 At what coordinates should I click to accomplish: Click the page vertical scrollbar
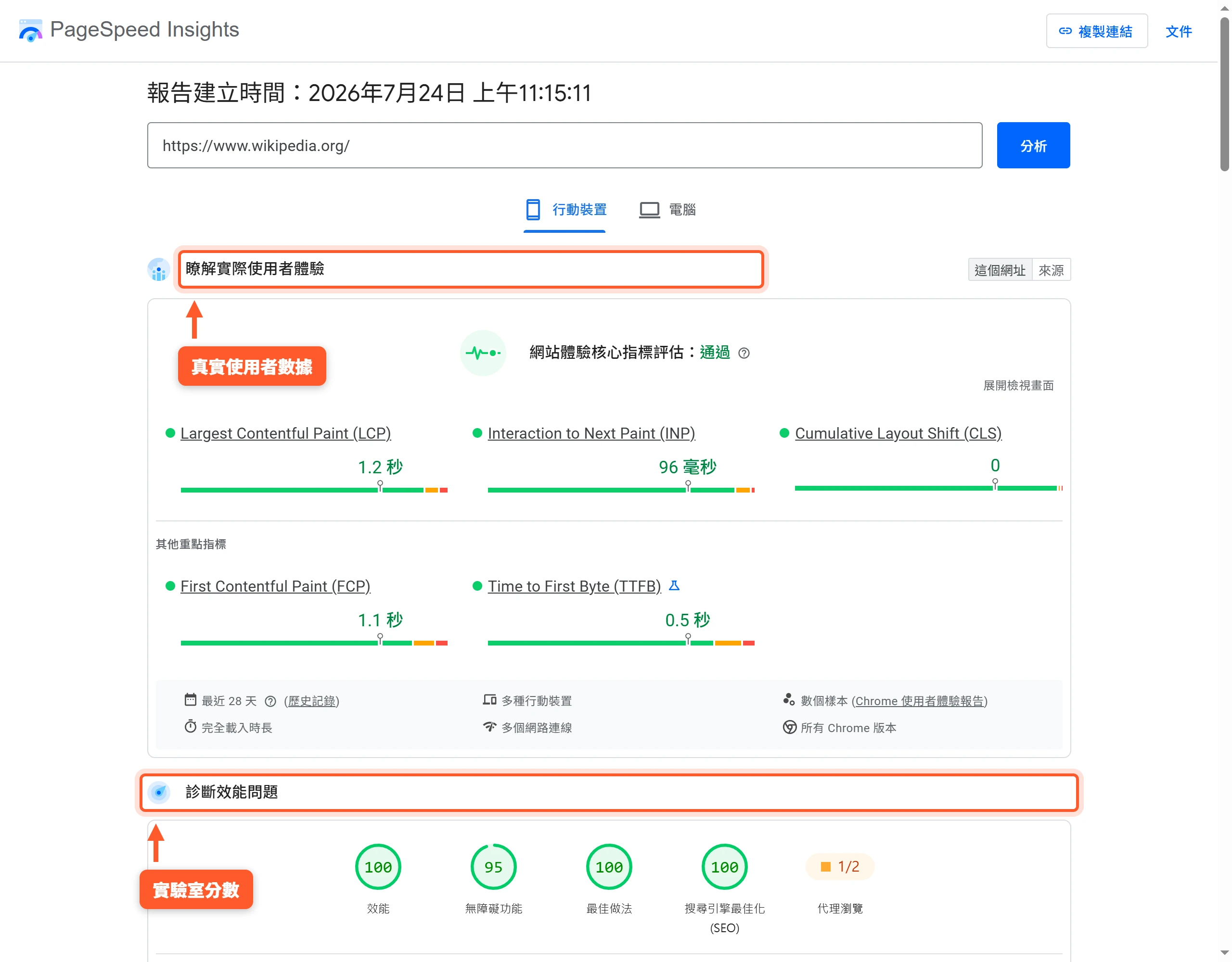coord(1224,94)
